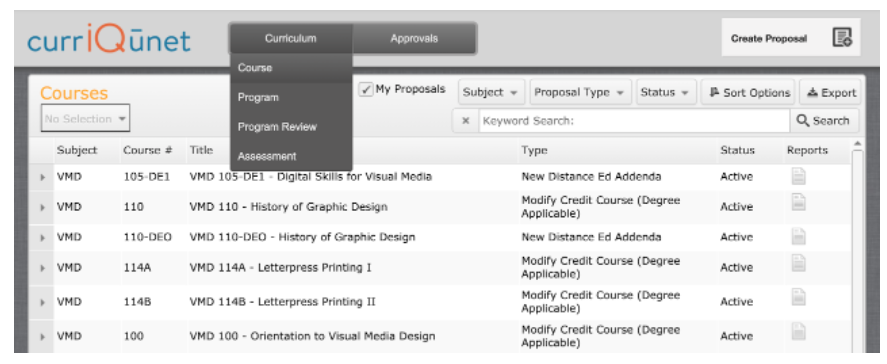Expand the VMD 105-DE1 row
Screen dimensions: 887x364
pos(42,177)
